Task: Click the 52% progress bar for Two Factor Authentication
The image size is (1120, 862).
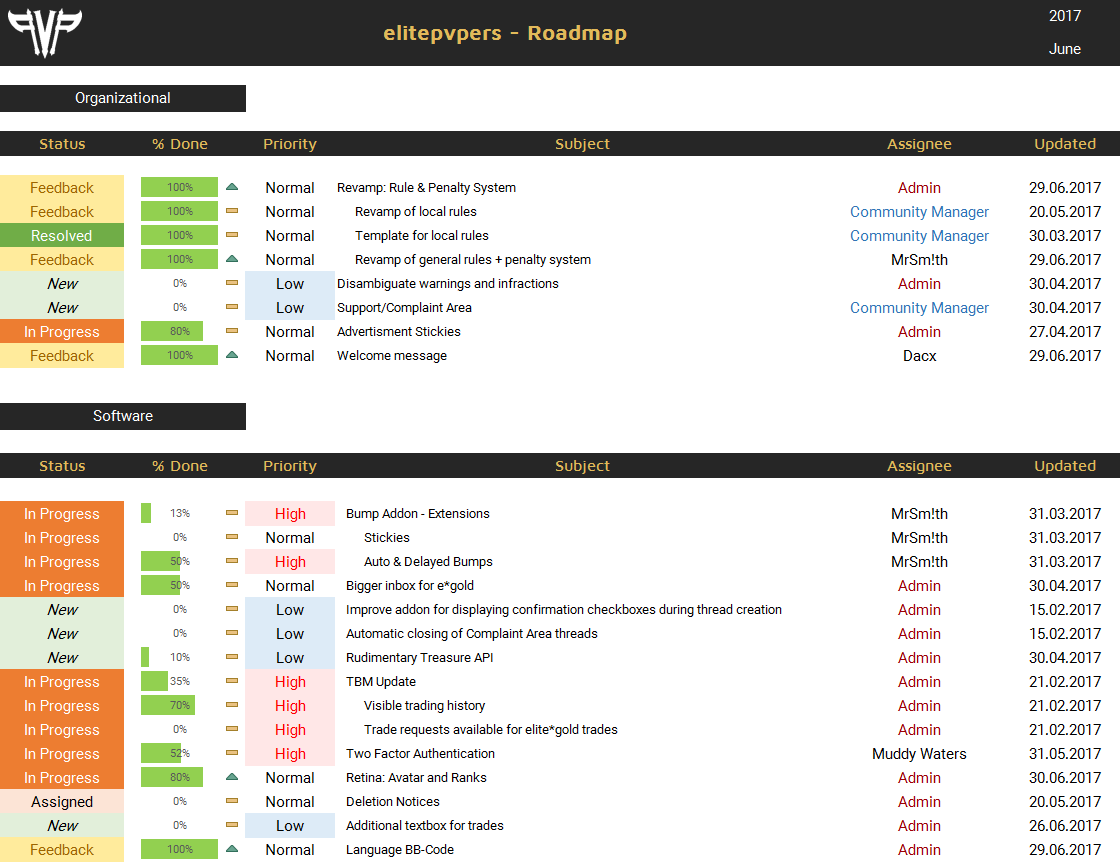Action: coord(161,753)
